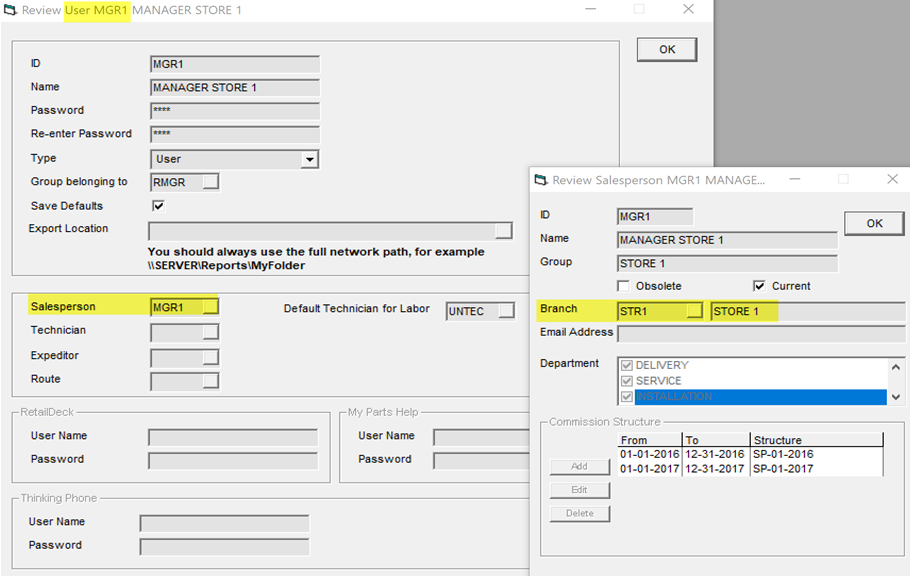Click the To column header
The image size is (910, 576).
(716, 440)
